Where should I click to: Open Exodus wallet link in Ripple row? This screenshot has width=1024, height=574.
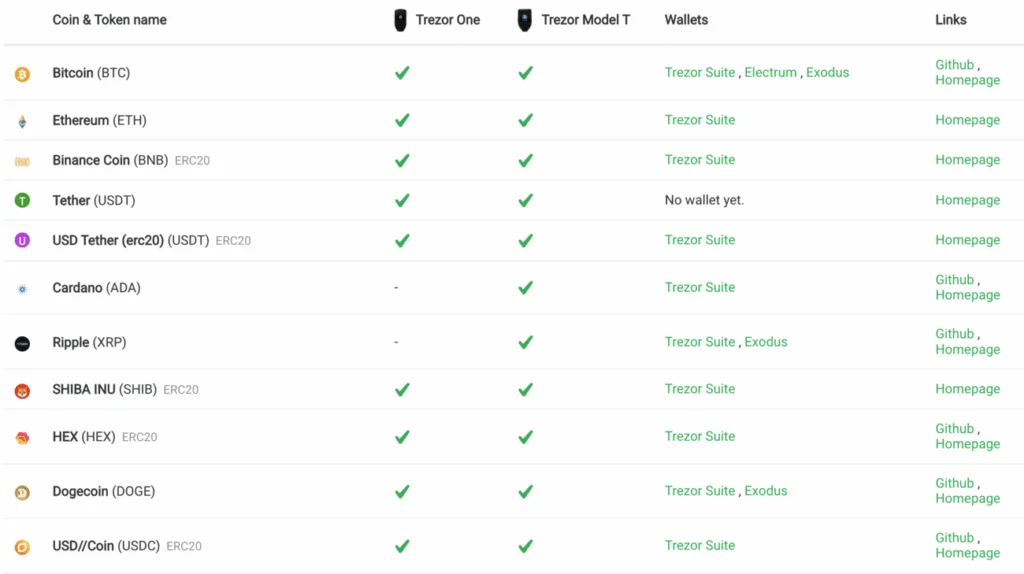pos(765,342)
